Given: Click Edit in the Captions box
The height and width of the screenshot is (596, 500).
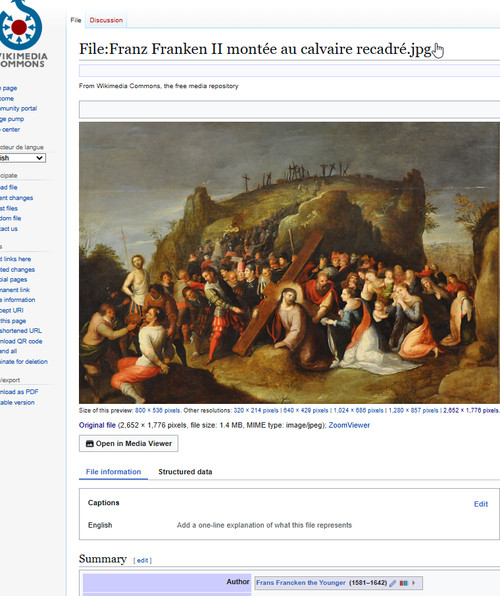Looking at the screenshot, I should click(x=481, y=504).
